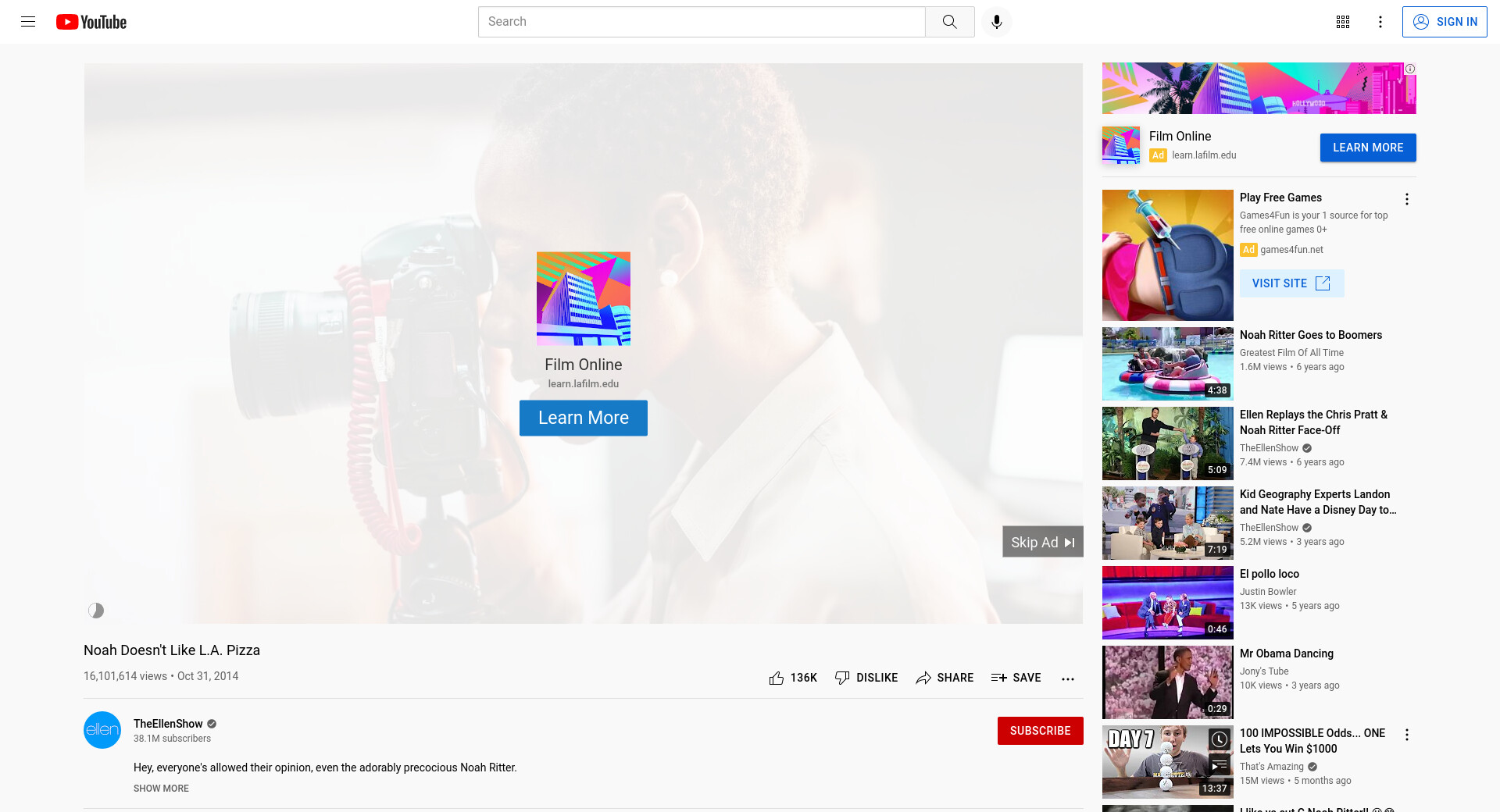The image size is (1500, 812).
Task: Open El pollo loco video
Action: (1269, 574)
